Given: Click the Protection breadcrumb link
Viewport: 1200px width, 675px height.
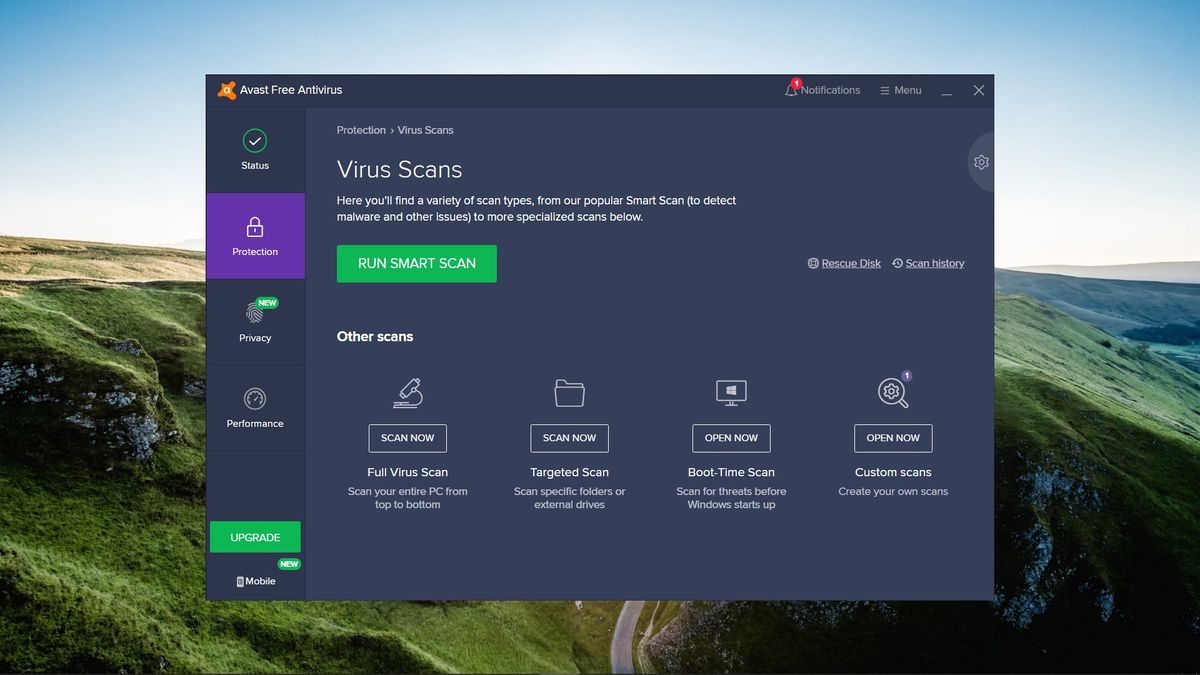Looking at the screenshot, I should [x=361, y=130].
